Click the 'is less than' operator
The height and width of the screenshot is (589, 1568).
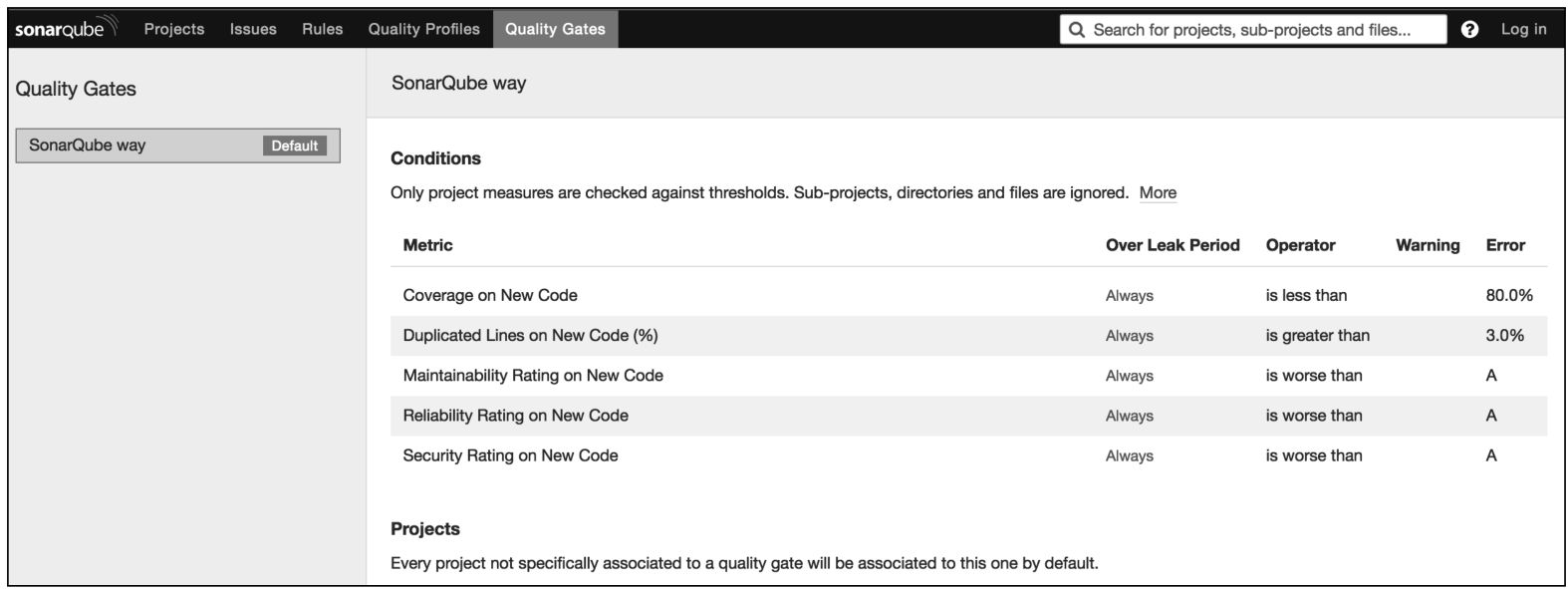[1306, 295]
